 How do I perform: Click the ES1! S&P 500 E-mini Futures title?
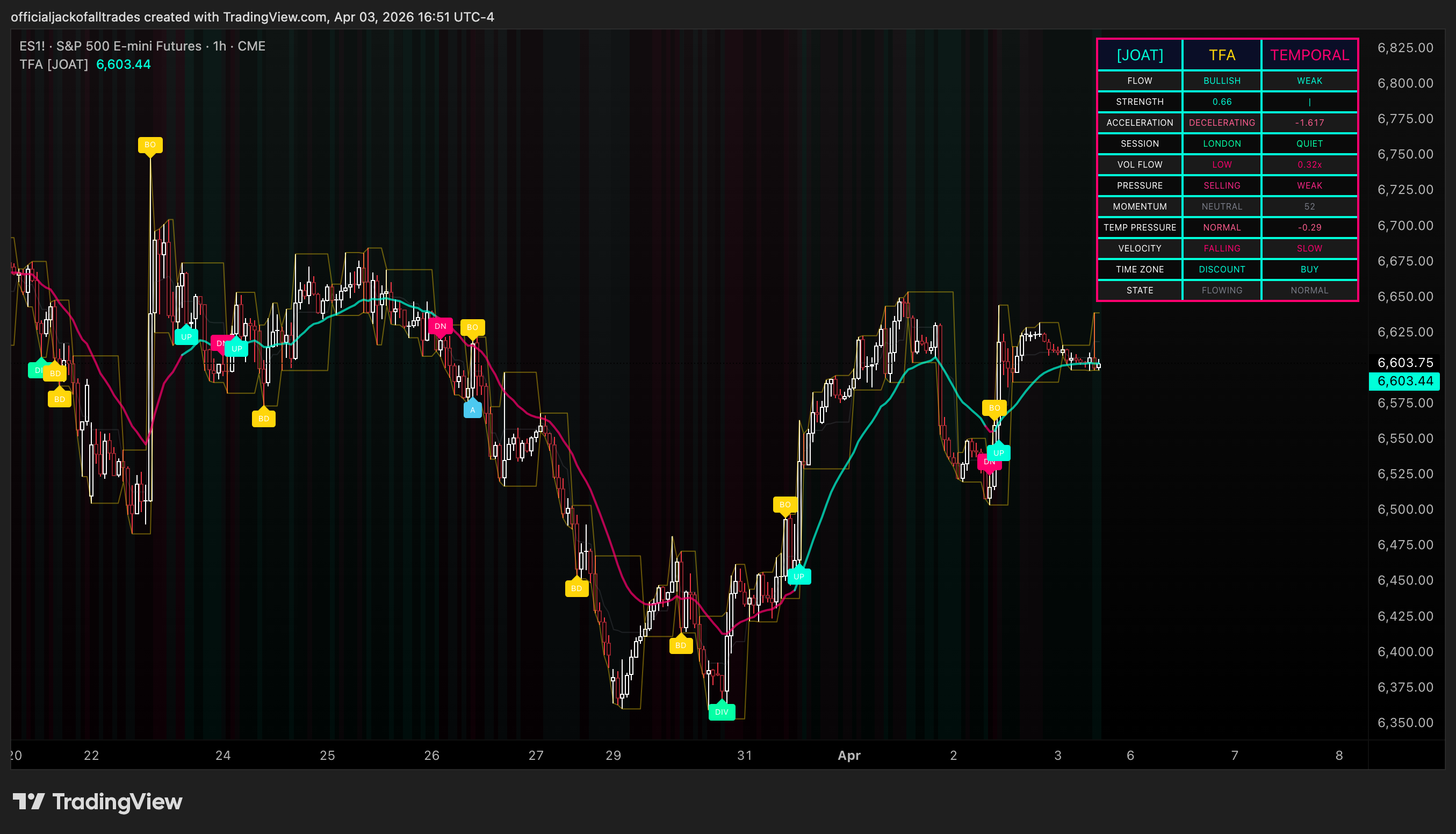click(142, 46)
